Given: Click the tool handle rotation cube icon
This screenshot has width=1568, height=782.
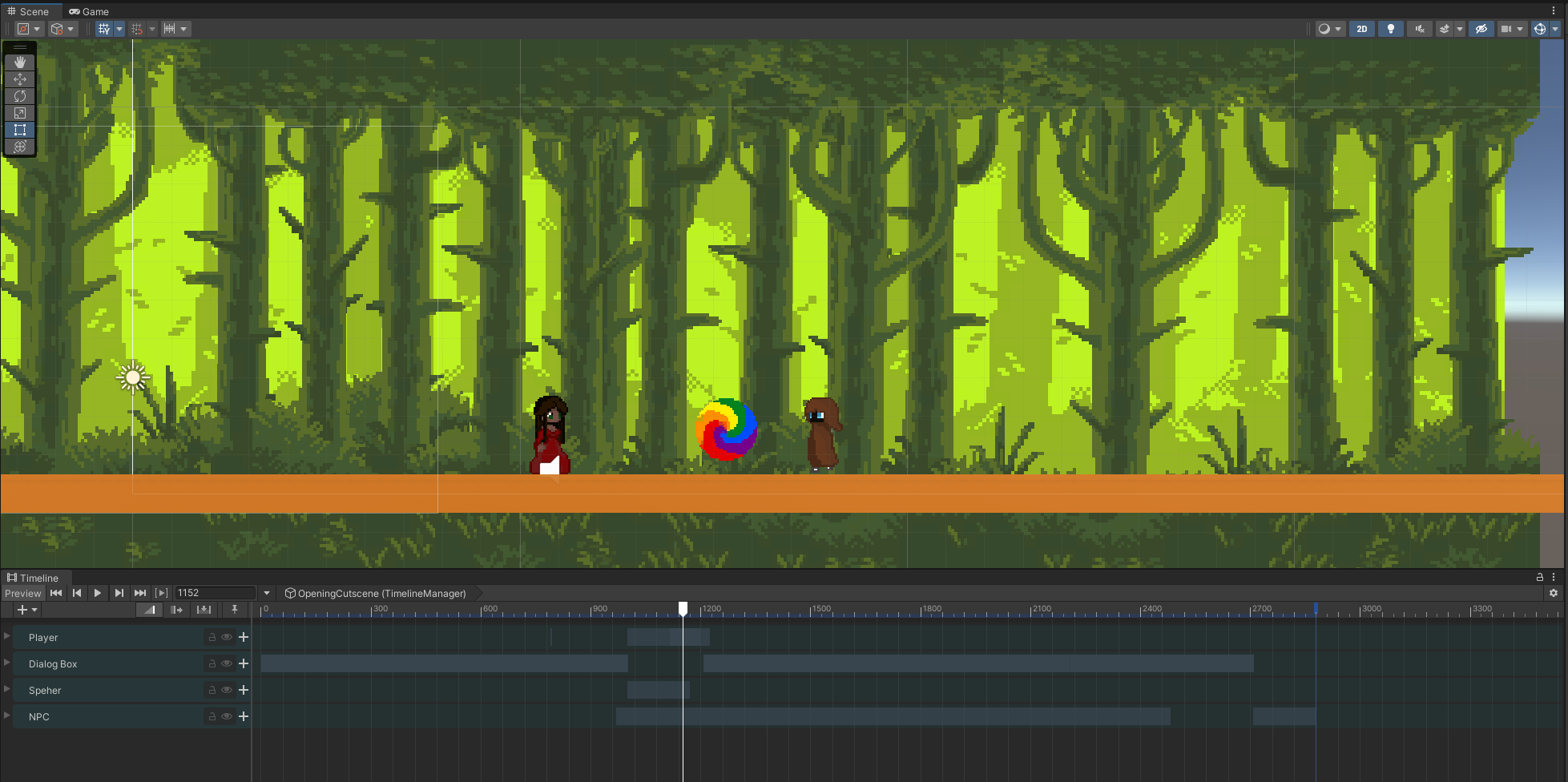Looking at the screenshot, I should click(57, 29).
